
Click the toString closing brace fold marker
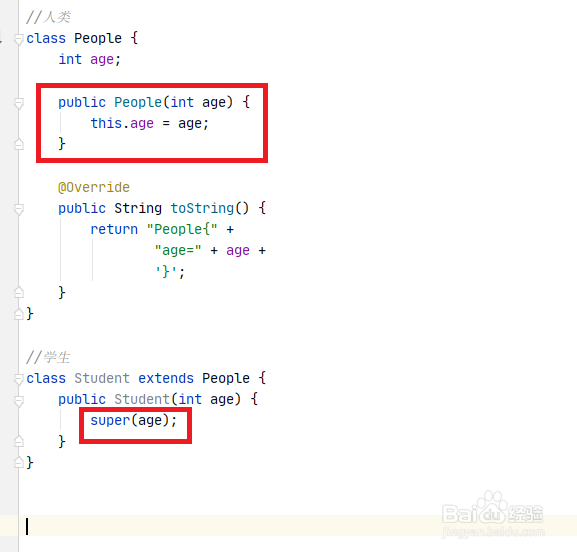coord(18,292)
